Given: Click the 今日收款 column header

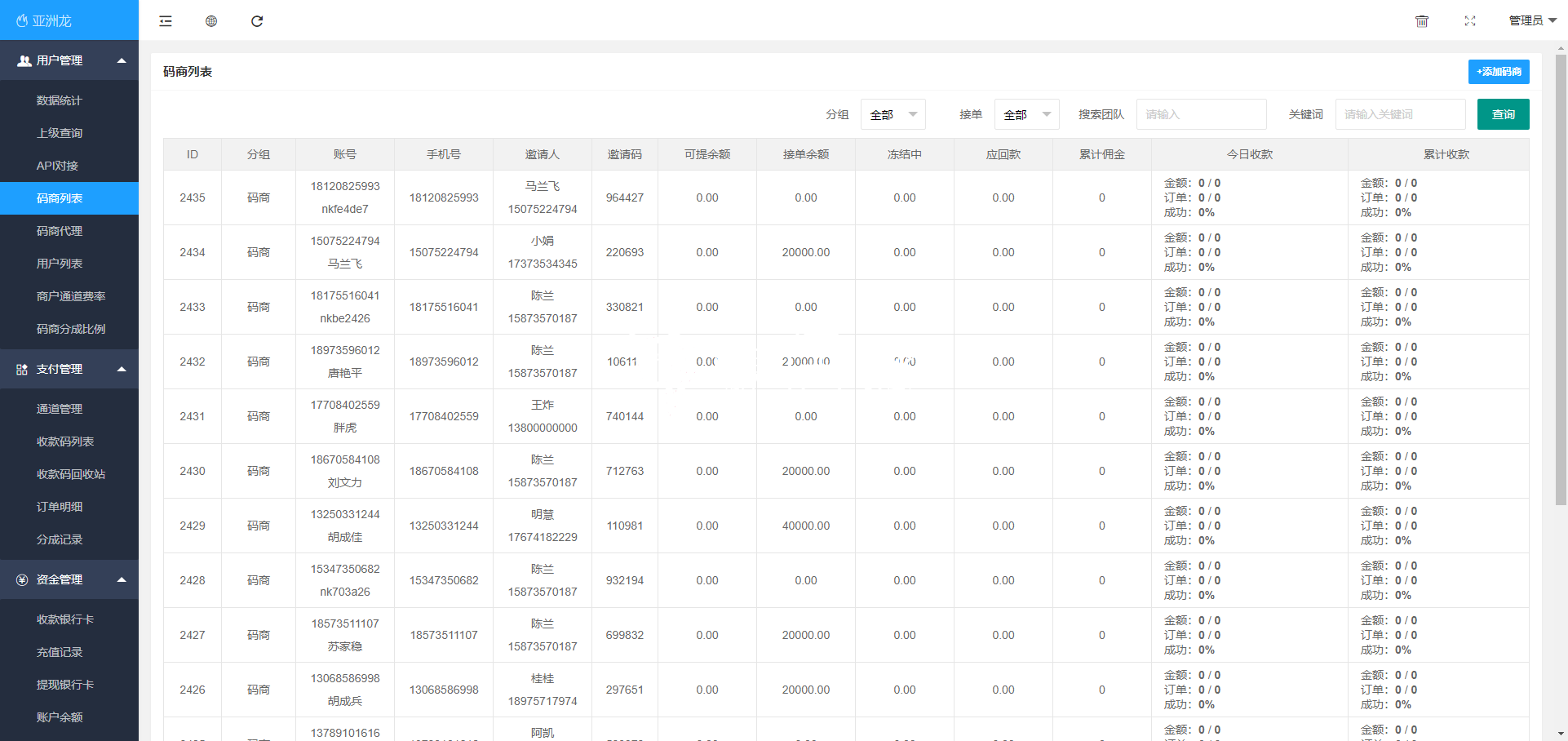Looking at the screenshot, I should tap(1250, 154).
